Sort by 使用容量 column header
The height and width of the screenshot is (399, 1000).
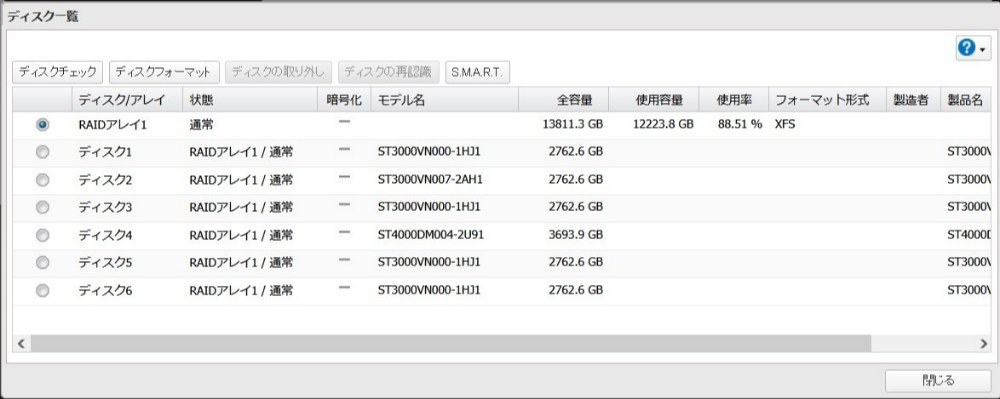point(654,99)
